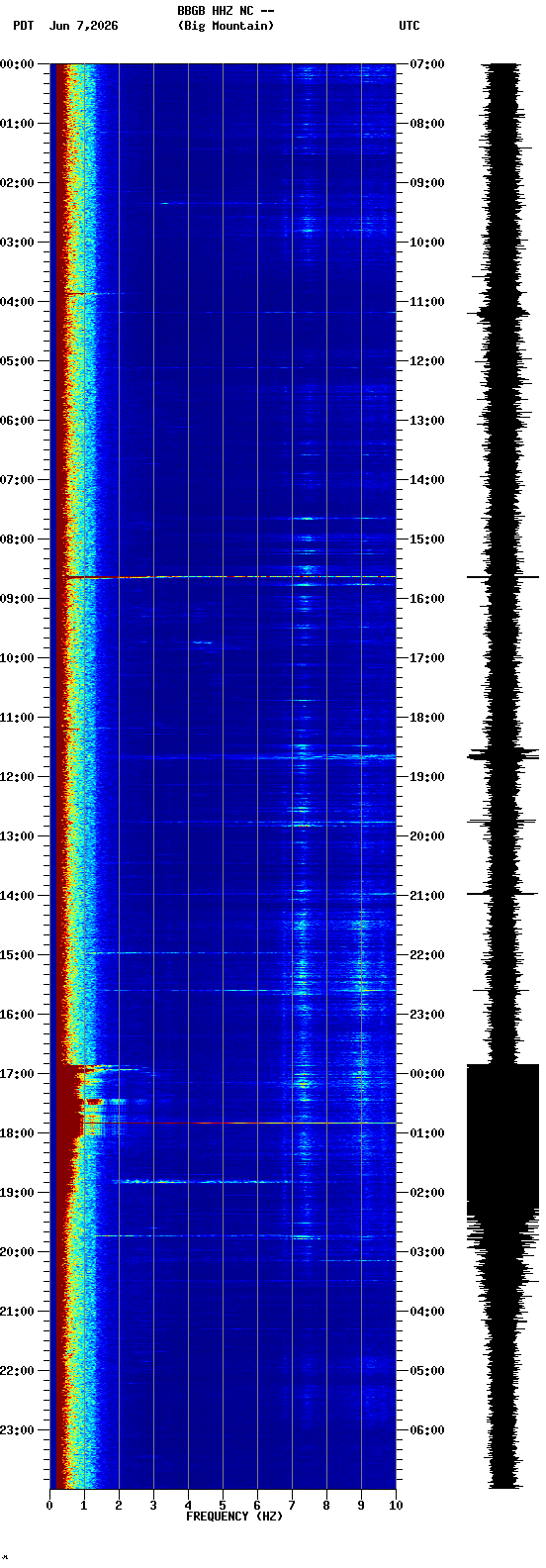Select the date Jun 7,2026
This screenshot has height=1568, width=546.
83,26
